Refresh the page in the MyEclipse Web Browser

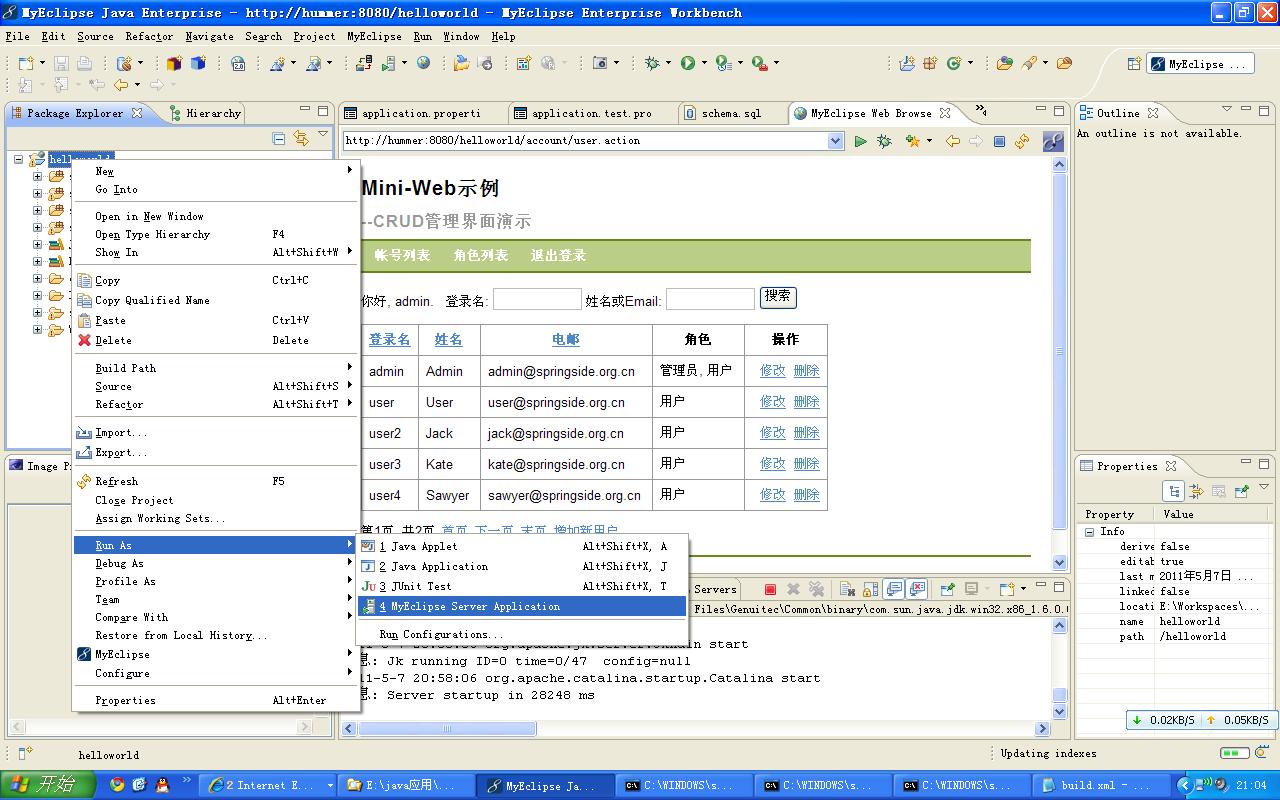pyautogui.click(x=1021, y=140)
